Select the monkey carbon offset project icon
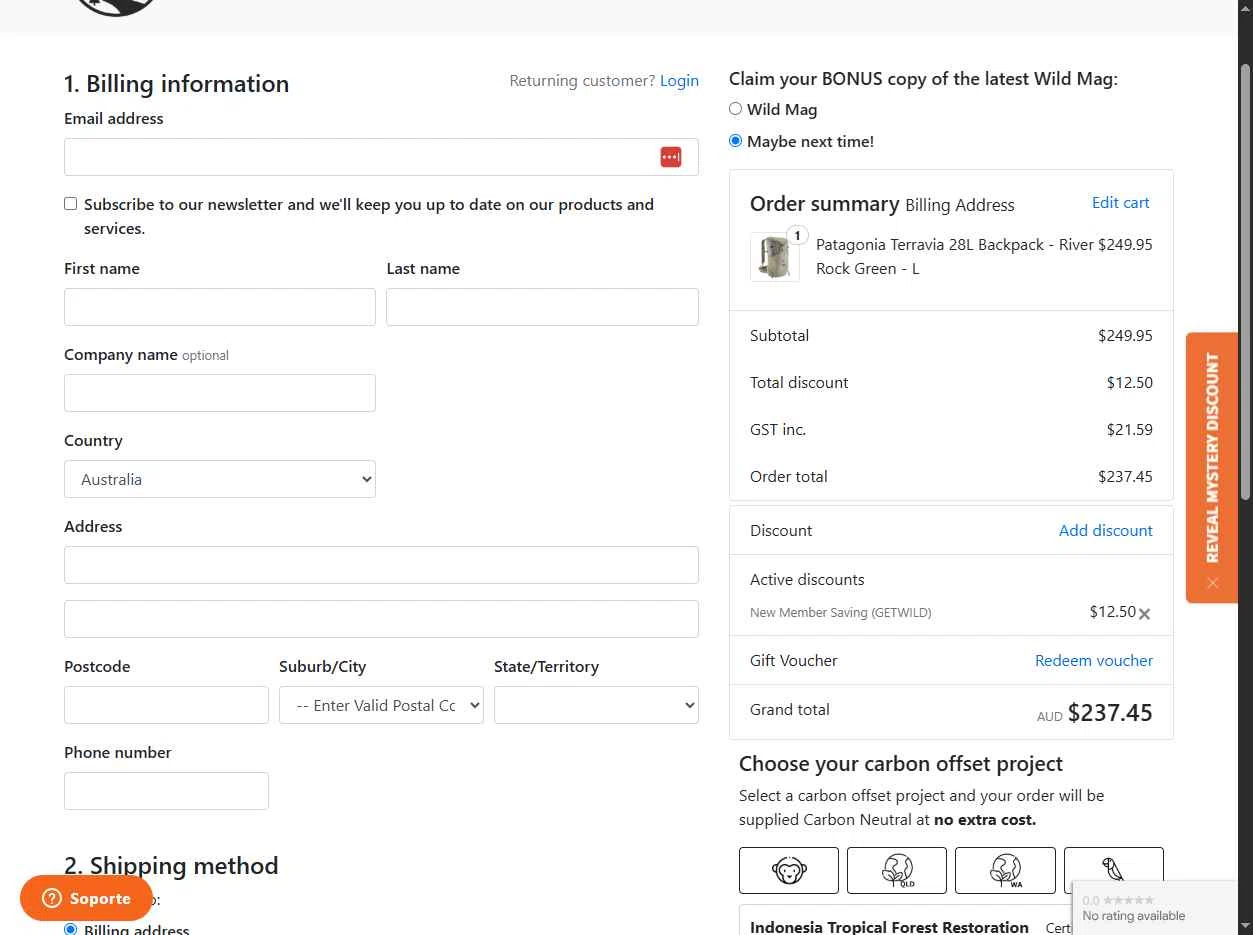 tap(789, 870)
